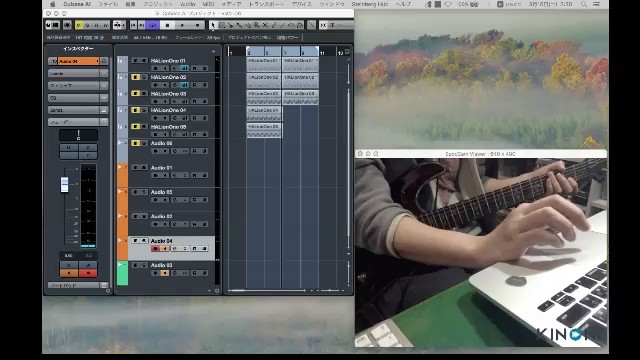Click the Record transport button

[198, 25]
